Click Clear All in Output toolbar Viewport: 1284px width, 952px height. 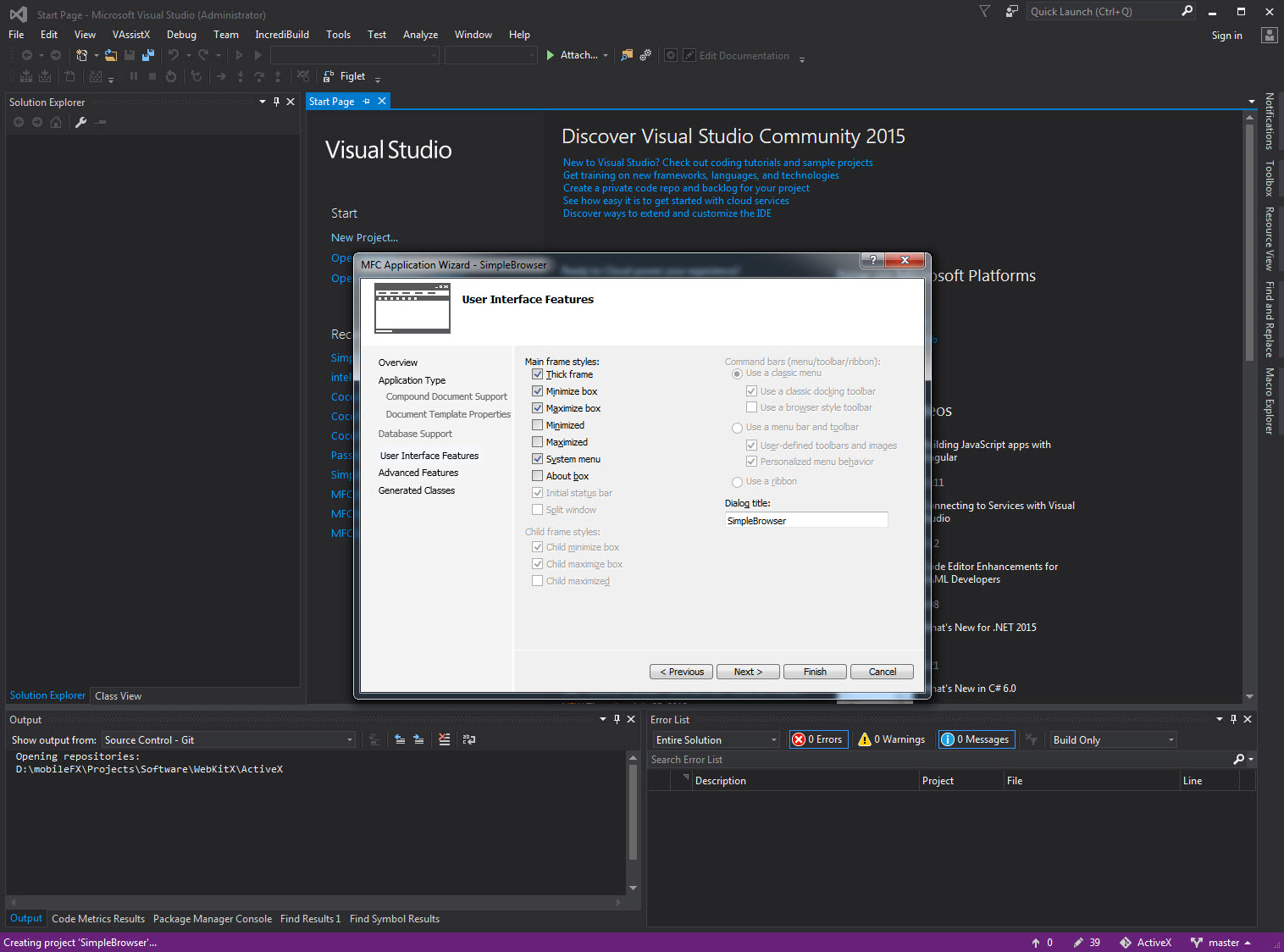tap(445, 739)
